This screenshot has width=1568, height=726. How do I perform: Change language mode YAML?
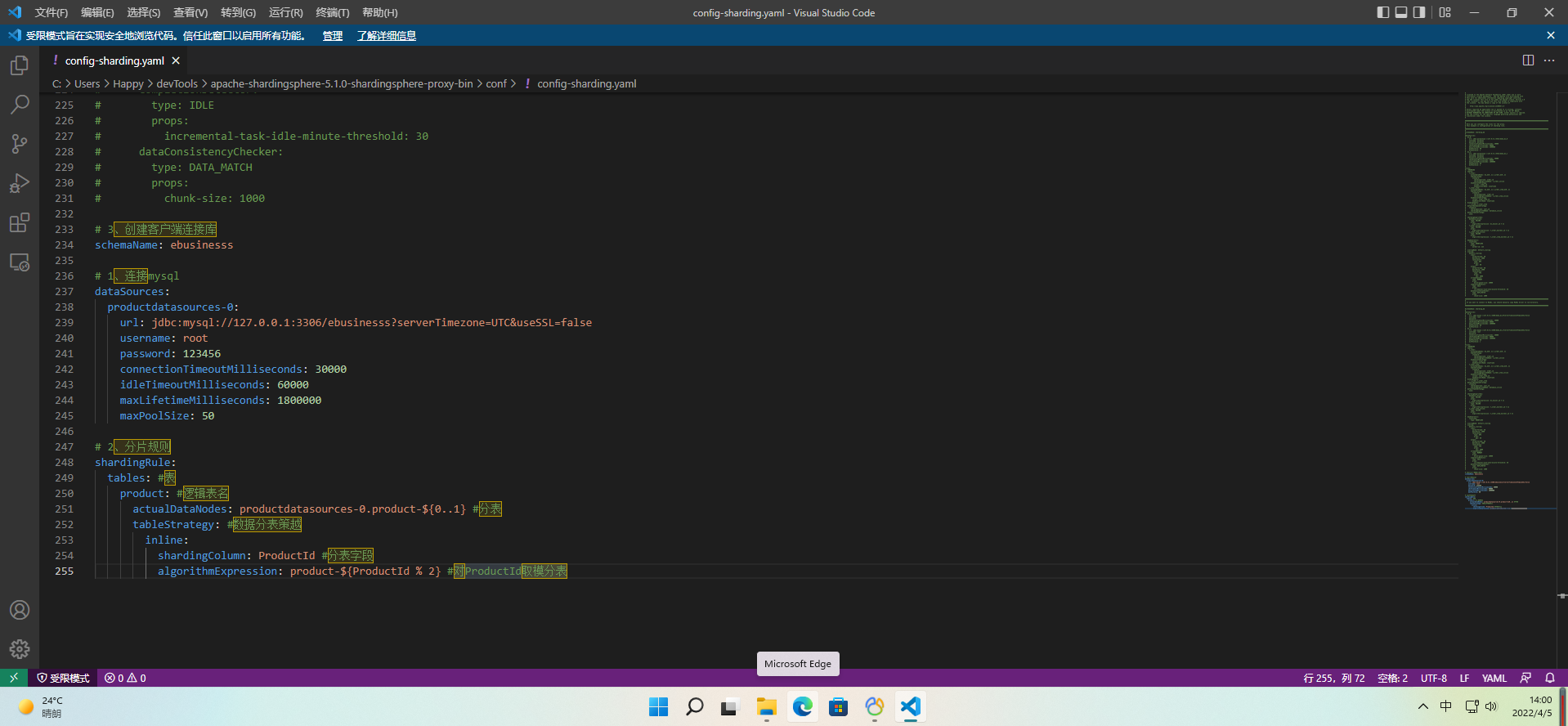click(1494, 678)
